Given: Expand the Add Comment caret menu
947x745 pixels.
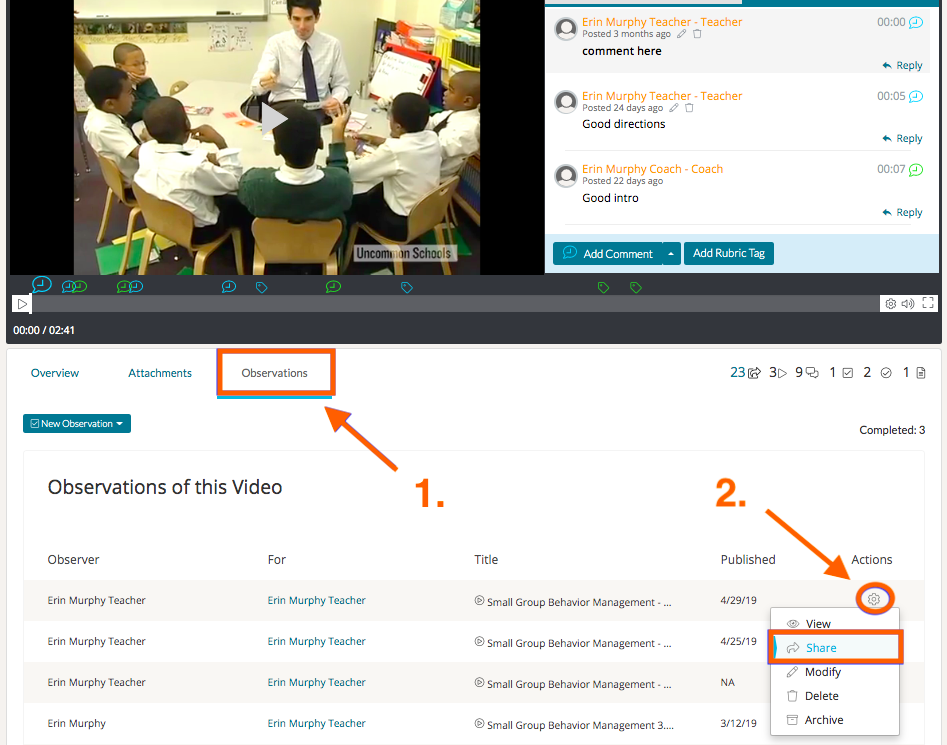Looking at the screenshot, I should [671, 254].
